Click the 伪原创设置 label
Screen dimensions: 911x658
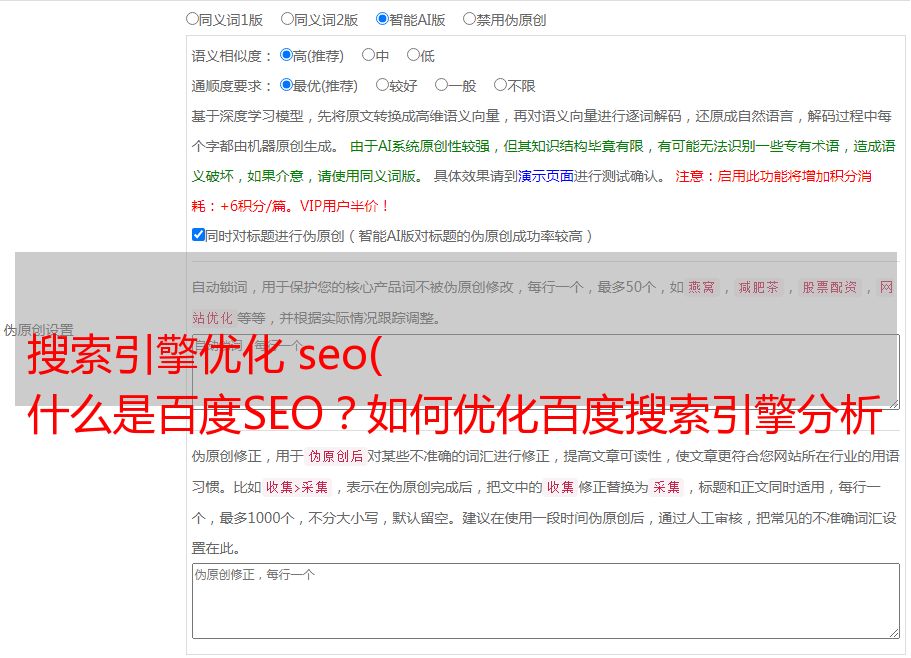coord(38,330)
